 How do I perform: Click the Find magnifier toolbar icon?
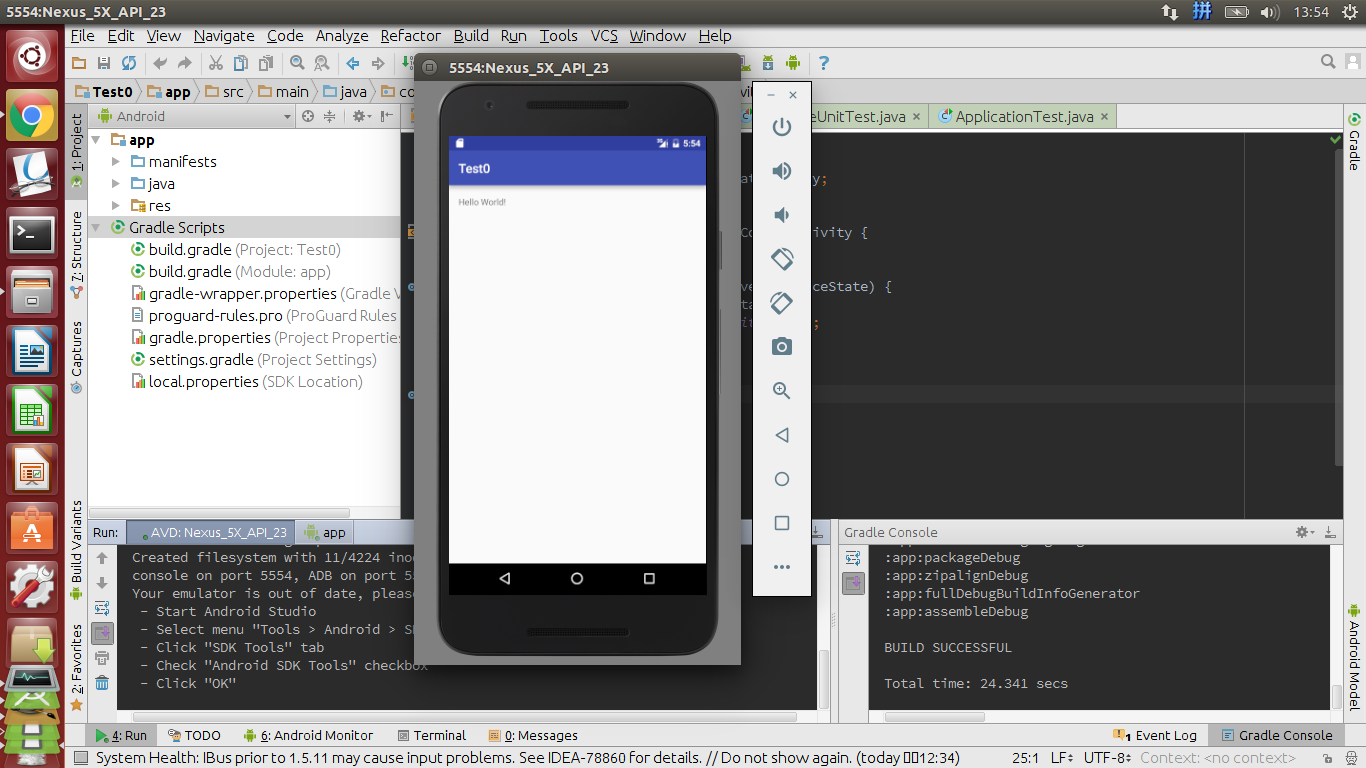[297, 63]
